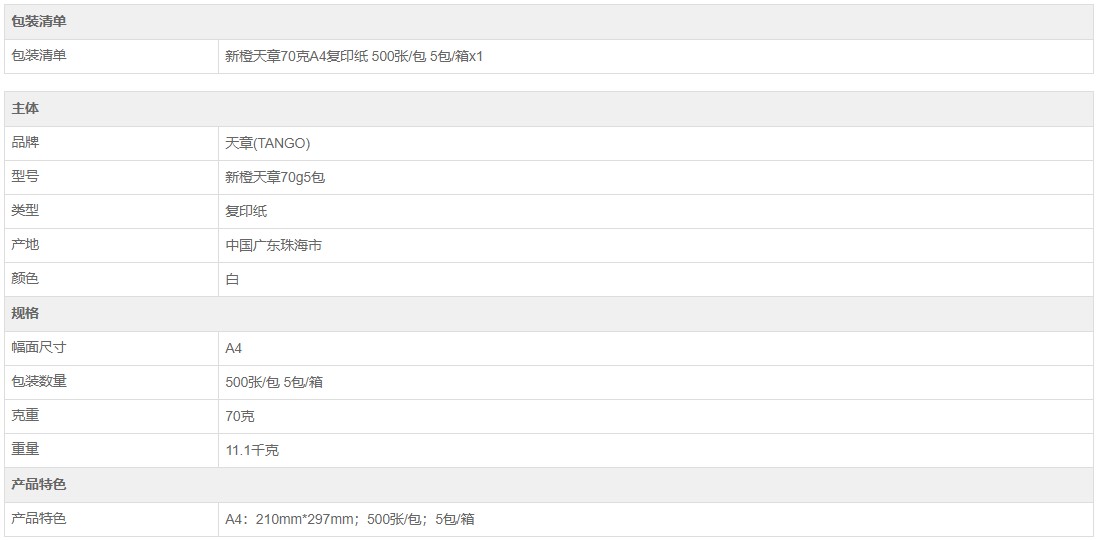This screenshot has width=1100, height=540.
Task: Select the model value 新橙天章70g5包
Action: tap(275, 178)
